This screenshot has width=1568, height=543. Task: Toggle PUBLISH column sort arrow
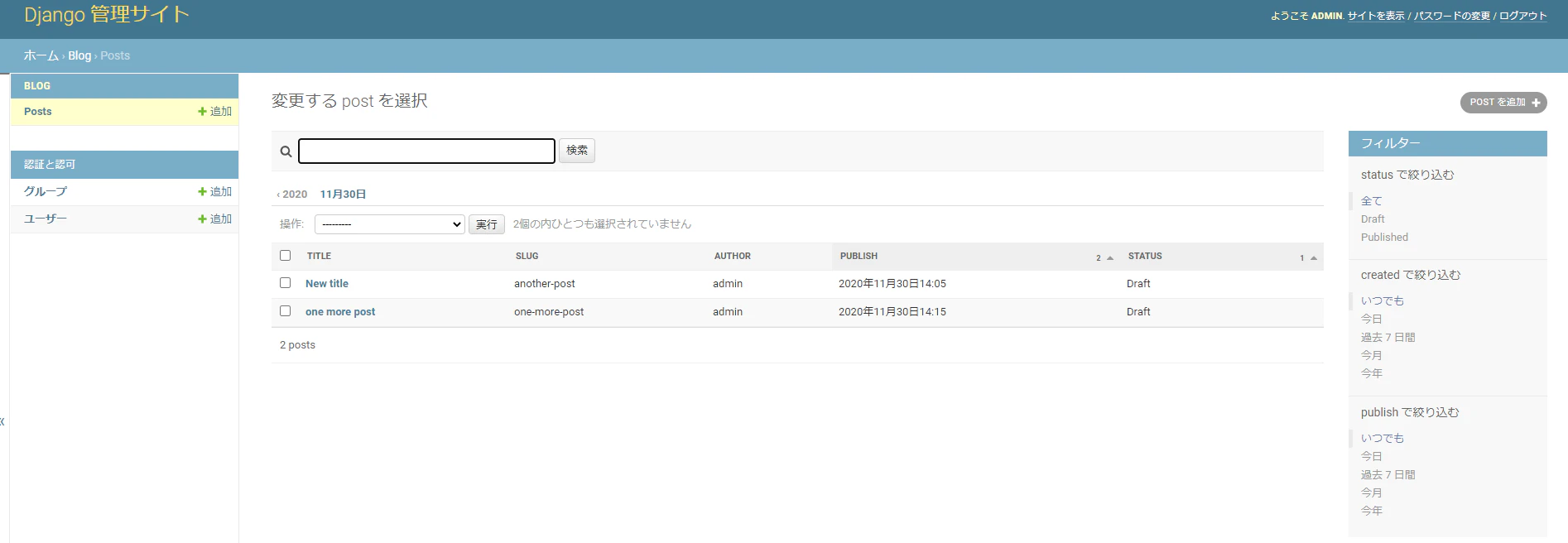coord(1110,257)
